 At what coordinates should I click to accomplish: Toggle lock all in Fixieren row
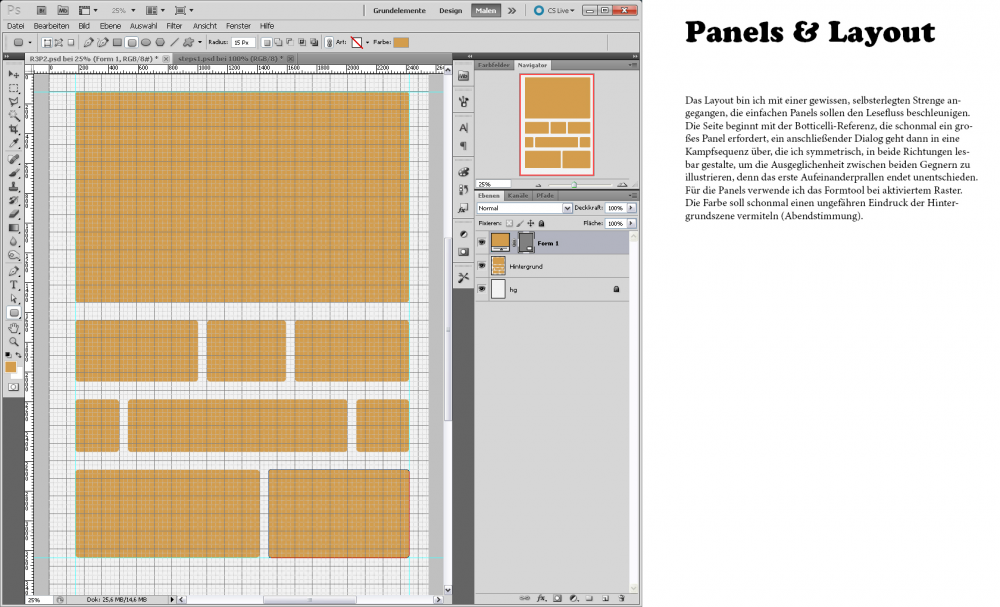541,223
